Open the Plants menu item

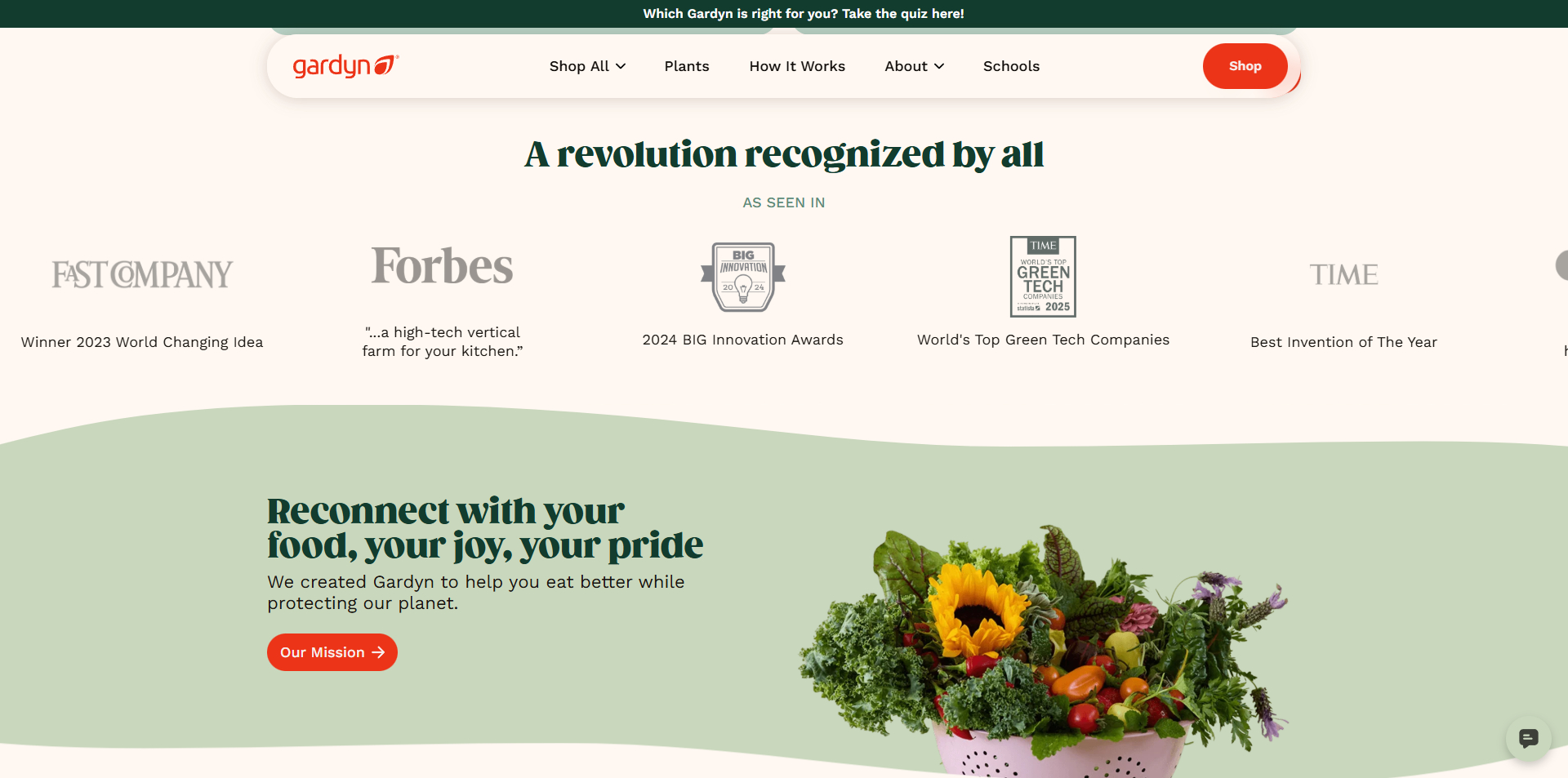tap(687, 66)
